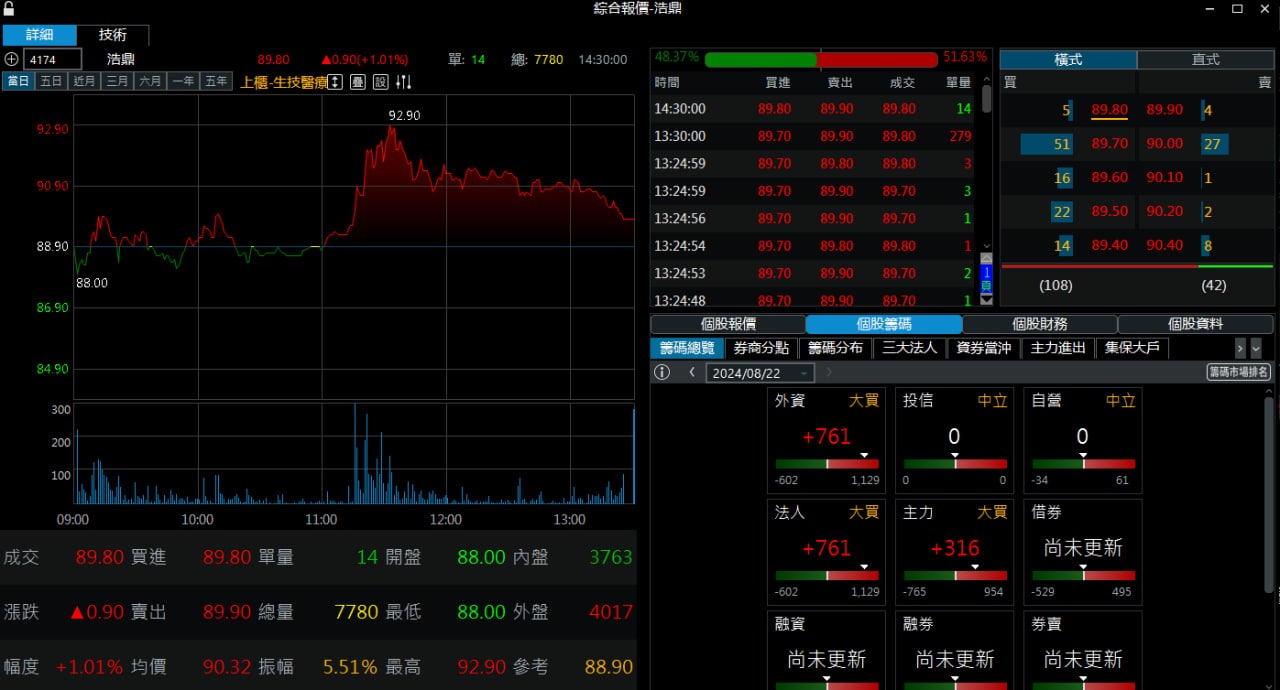The width and height of the screenshot is (1280, 690).
Task: Go to the previous date with left arrow
Action: (692, 372)
